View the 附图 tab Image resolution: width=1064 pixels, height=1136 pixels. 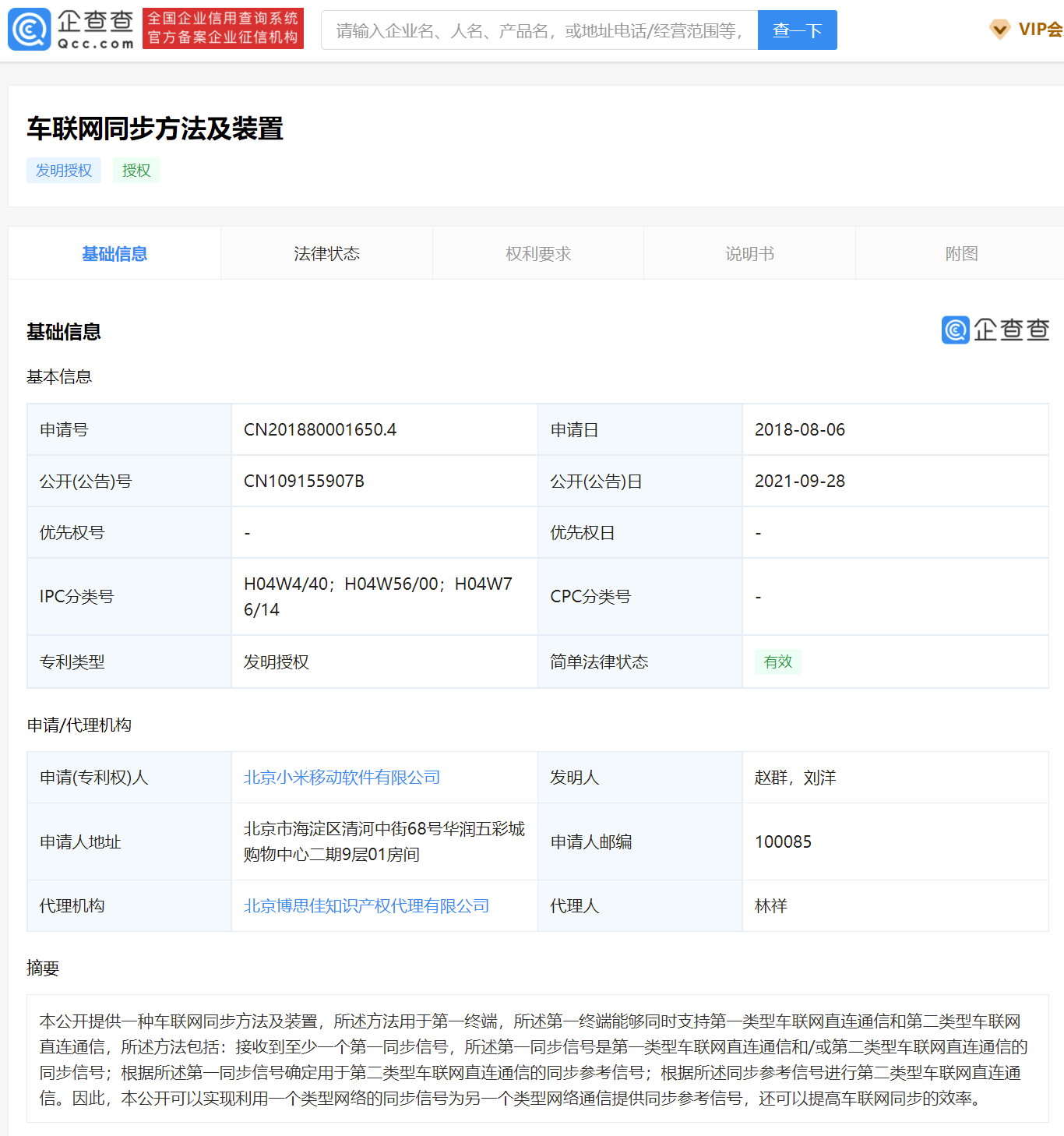[x=961, y=254]
